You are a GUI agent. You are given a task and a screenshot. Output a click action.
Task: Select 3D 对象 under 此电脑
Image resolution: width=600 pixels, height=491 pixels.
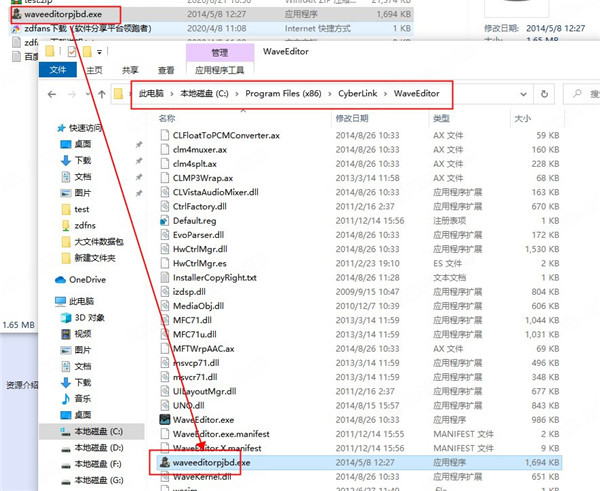(x=90, y=318)
